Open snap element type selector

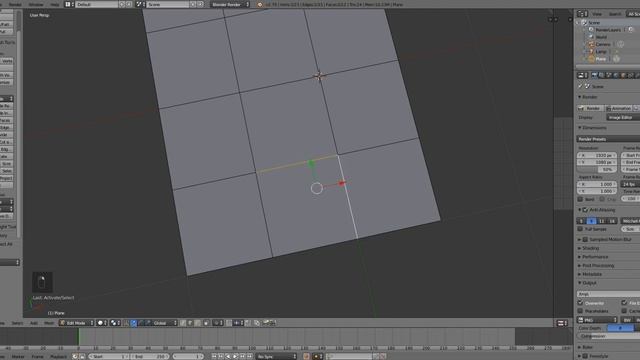pyautogui.click(x=238, y=323)
